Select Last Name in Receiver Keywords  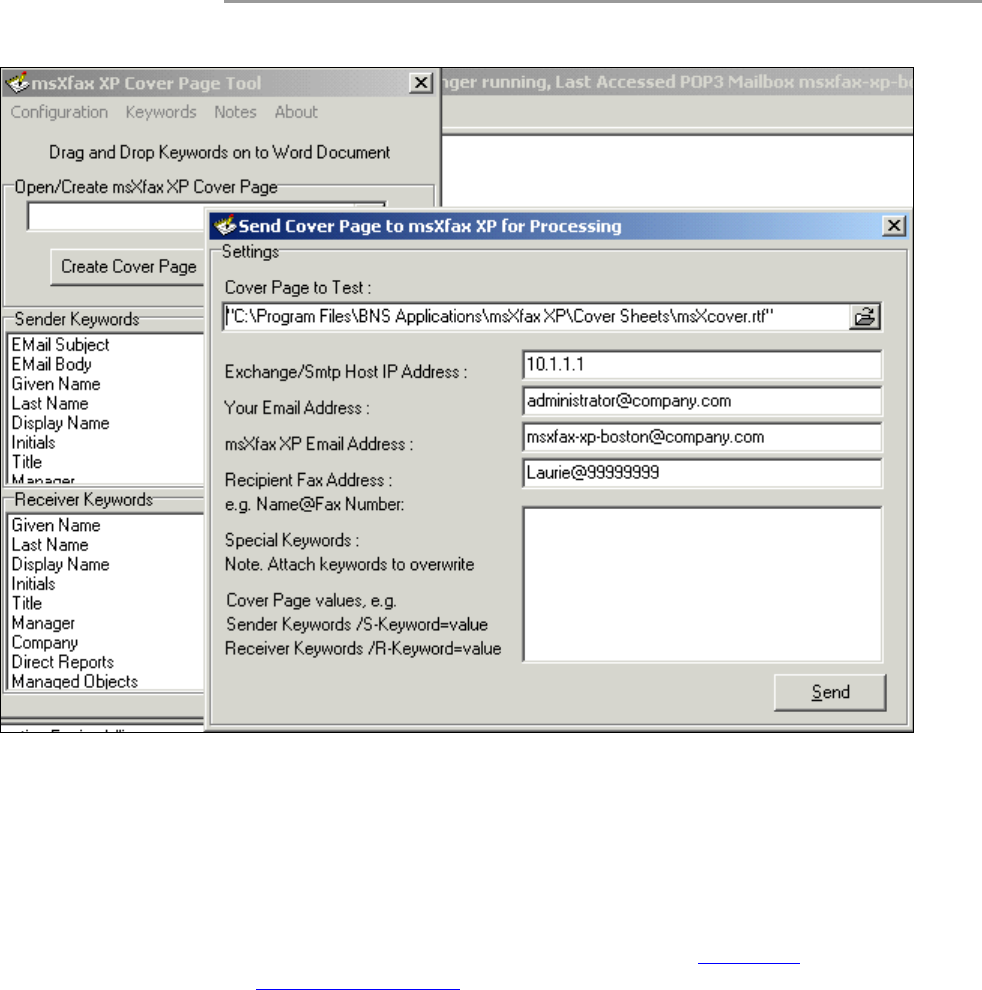pyautogui.click(x=50, y=545)
